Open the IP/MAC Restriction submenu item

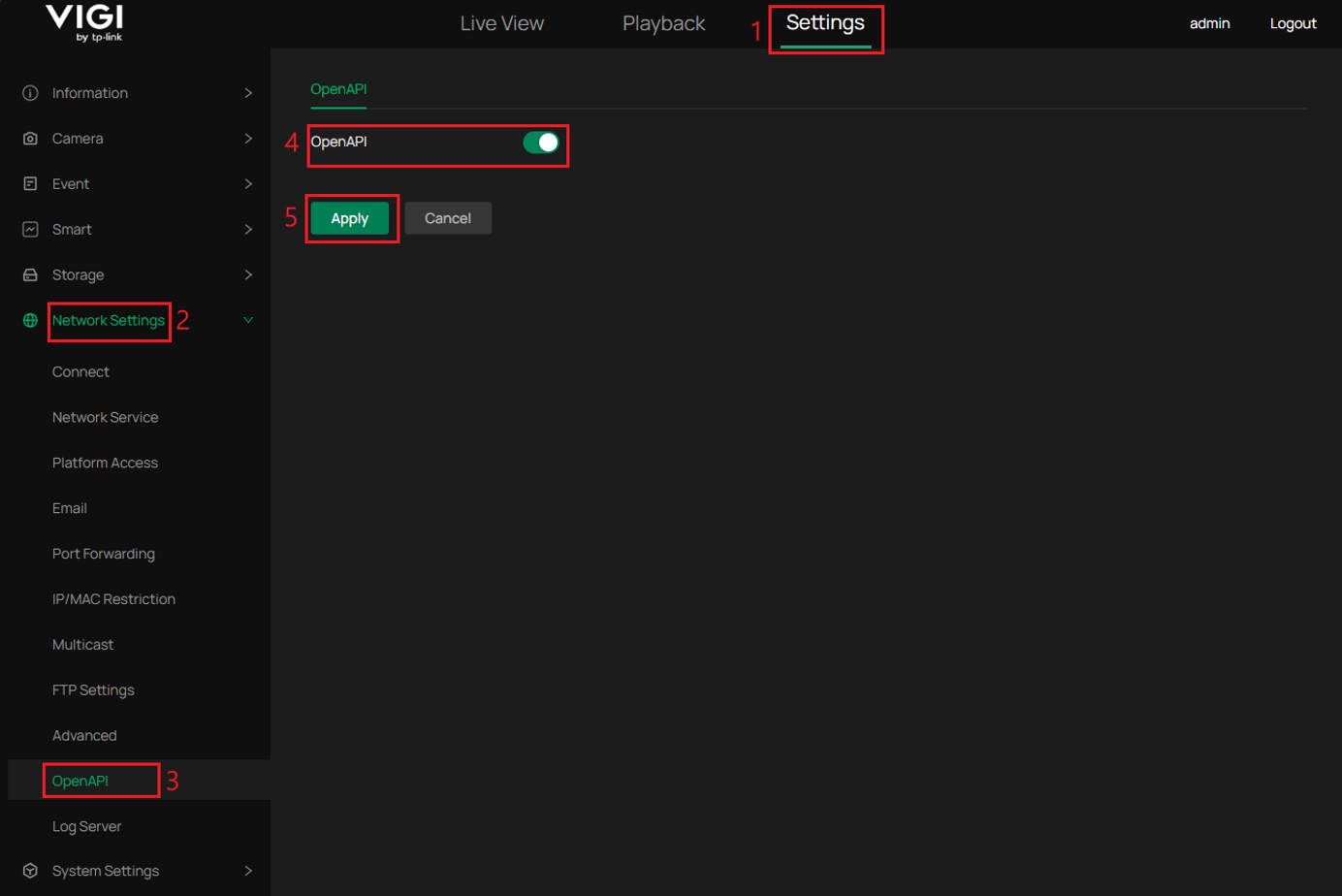point(113,599)
